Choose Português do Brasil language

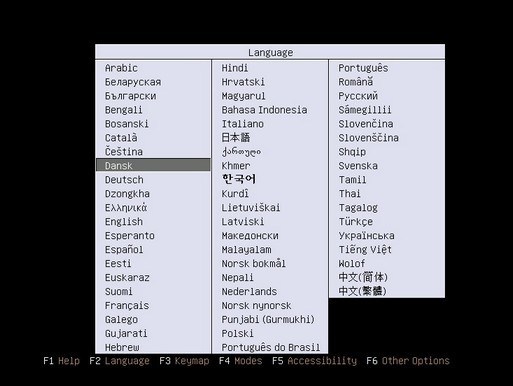tap(271, 347)
